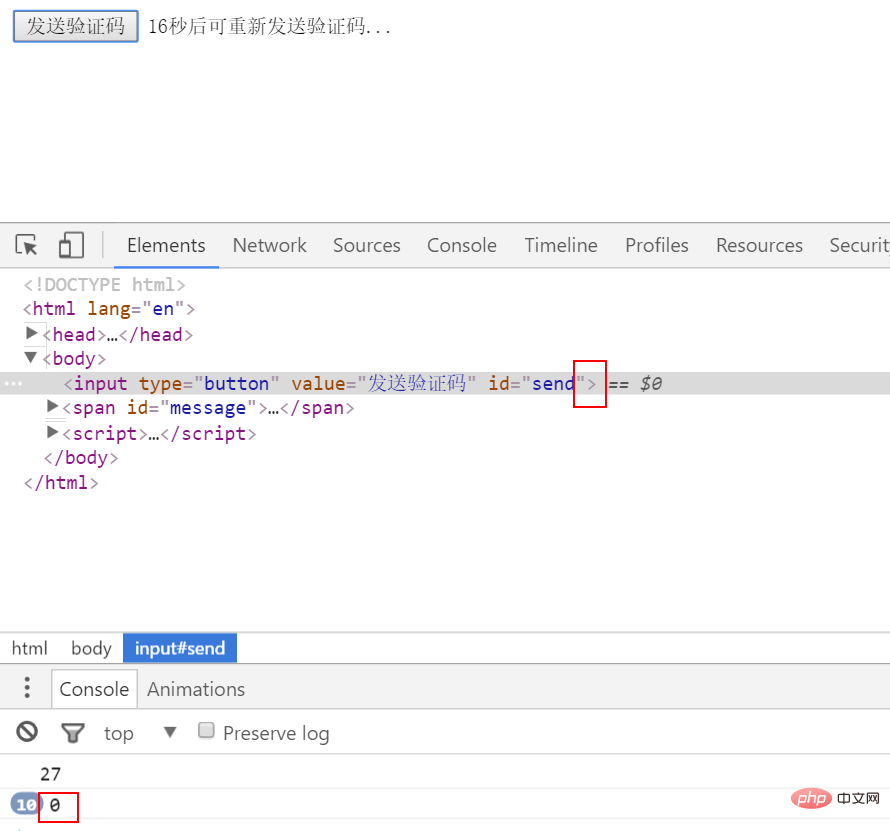This screenshot has height=831, width=890.
Task: Click the 发送验证码 button
Action: click(75, 26)
